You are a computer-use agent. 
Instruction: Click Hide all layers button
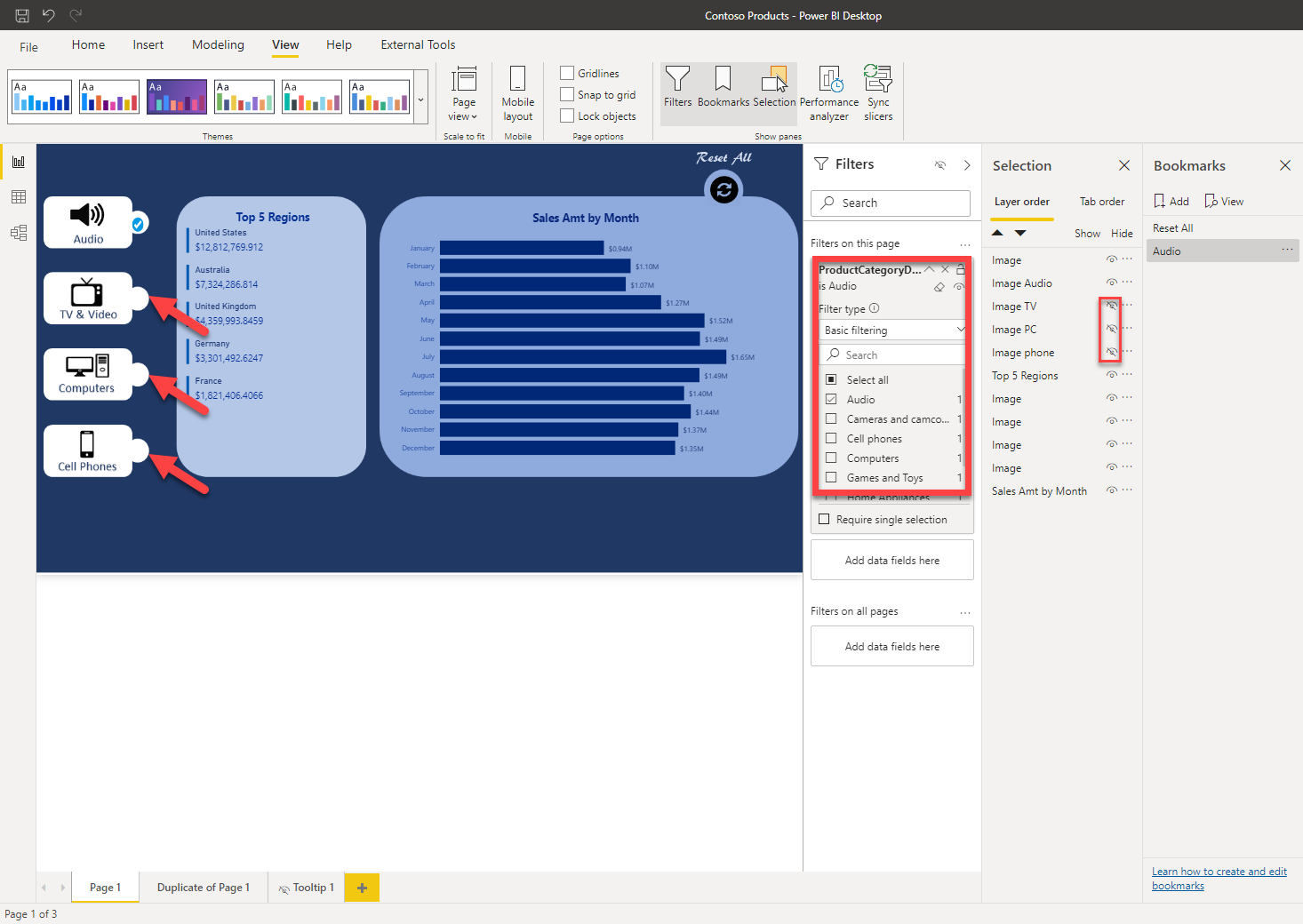tap(1122, 234)
